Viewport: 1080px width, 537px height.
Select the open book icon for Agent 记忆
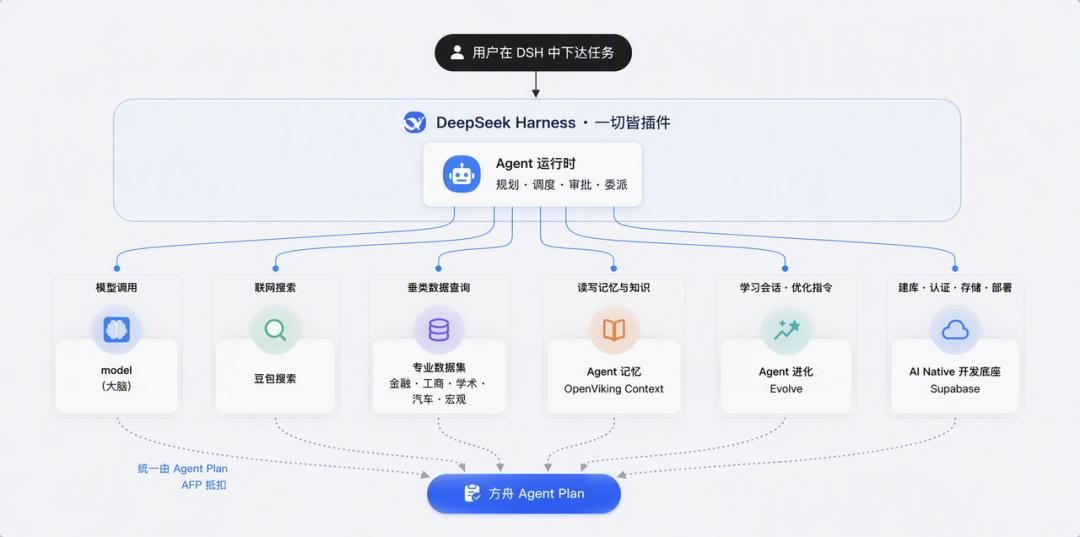click(614, 330)
